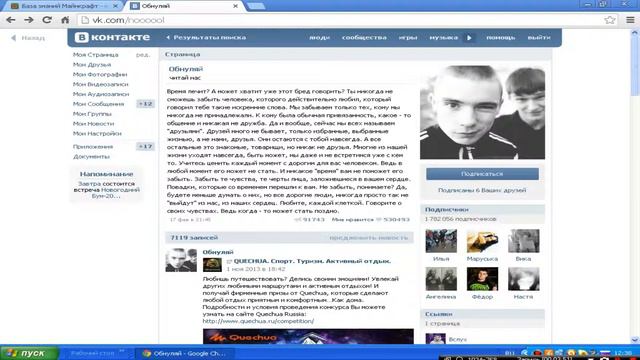This screenshot has height=360, width=640.
Task: Open Мои Фотографии in sidebar
Action: (x=100, y=74)
